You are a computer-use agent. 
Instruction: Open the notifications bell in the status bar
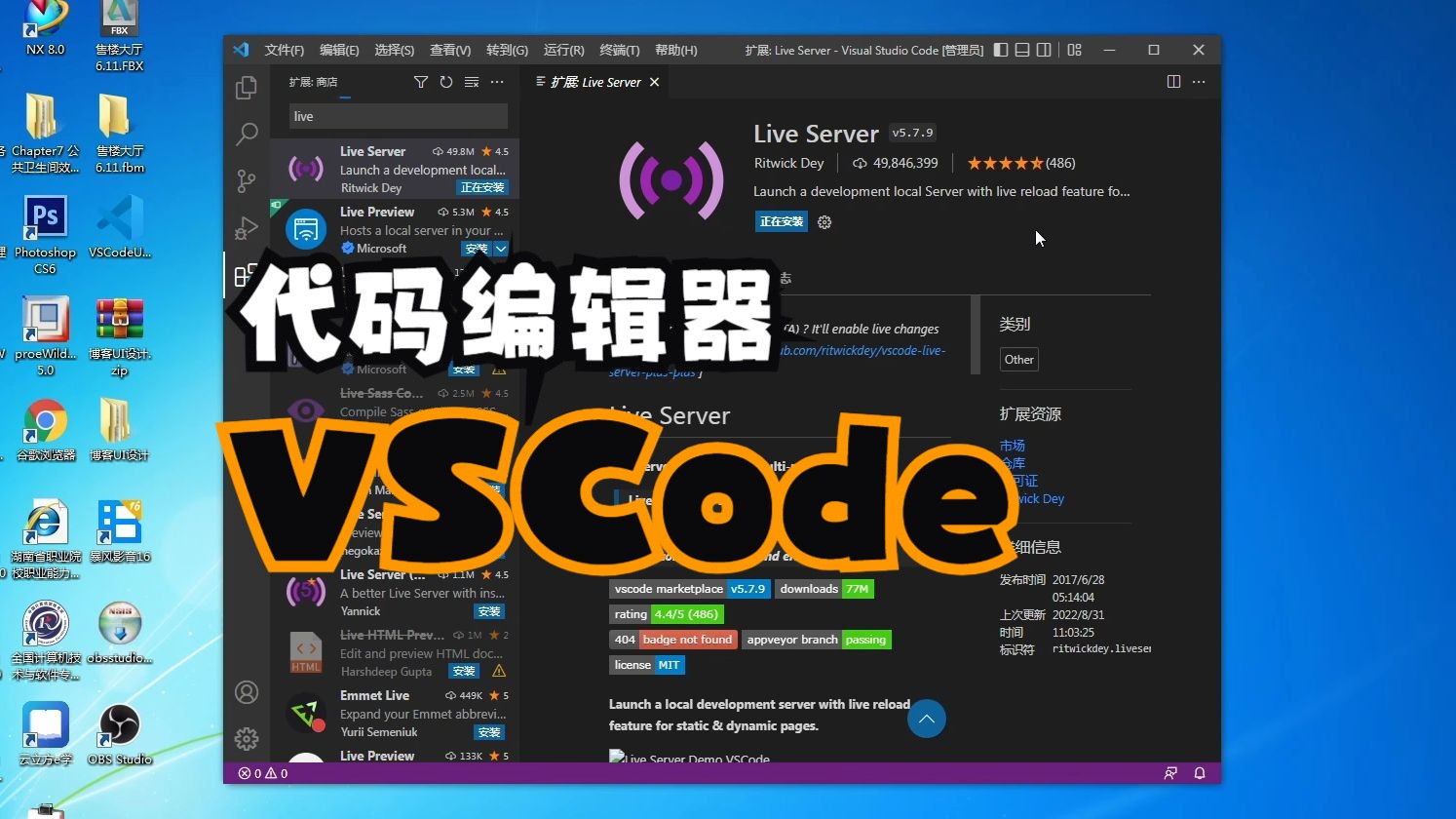pyautogui.click(x=1200, y=773)
